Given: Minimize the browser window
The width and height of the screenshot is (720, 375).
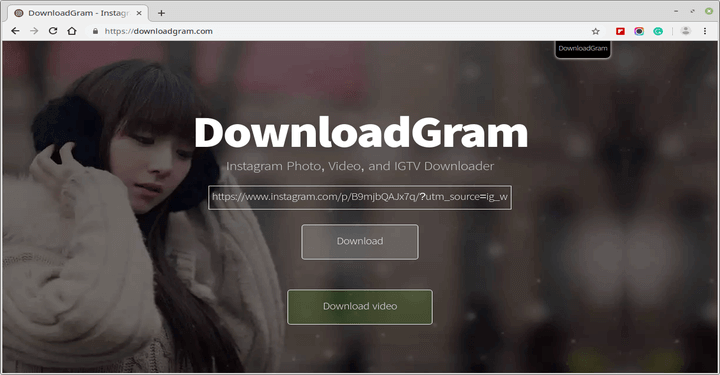Looking at the screenshot, I should coord(676,11).
